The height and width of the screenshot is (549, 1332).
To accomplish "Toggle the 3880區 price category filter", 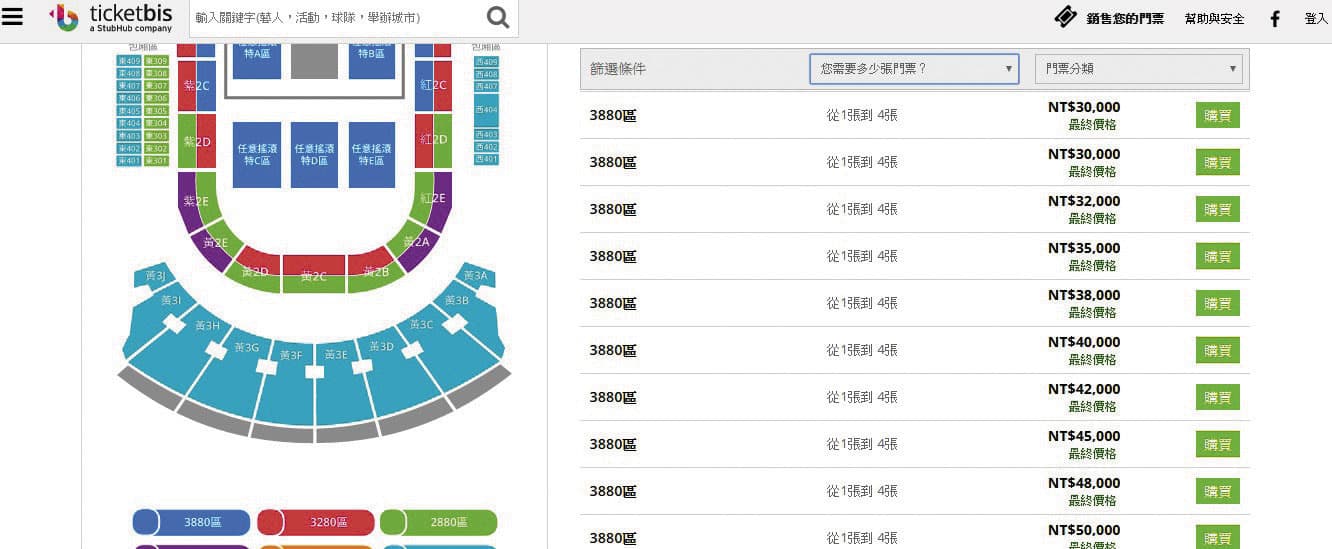I will [x=191, y=522].
